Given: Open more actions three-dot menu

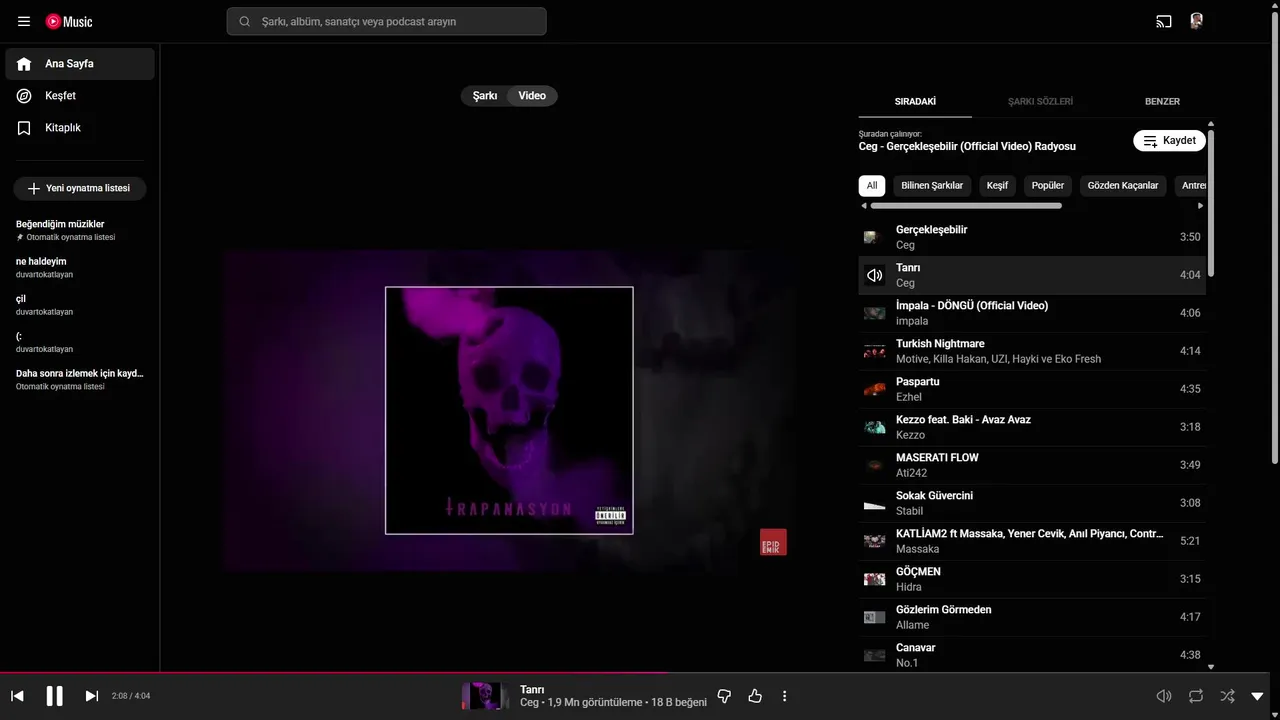Looking at the screenshot, I should point(785,696).
